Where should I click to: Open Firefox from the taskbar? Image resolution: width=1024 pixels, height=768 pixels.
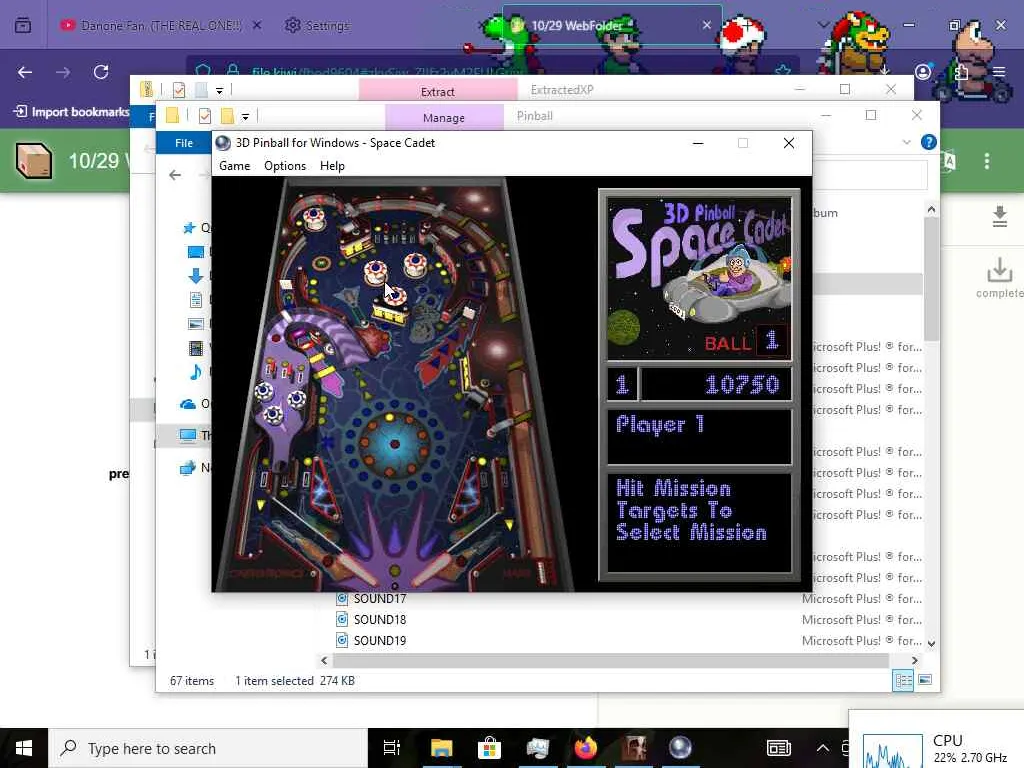[586, 748]
